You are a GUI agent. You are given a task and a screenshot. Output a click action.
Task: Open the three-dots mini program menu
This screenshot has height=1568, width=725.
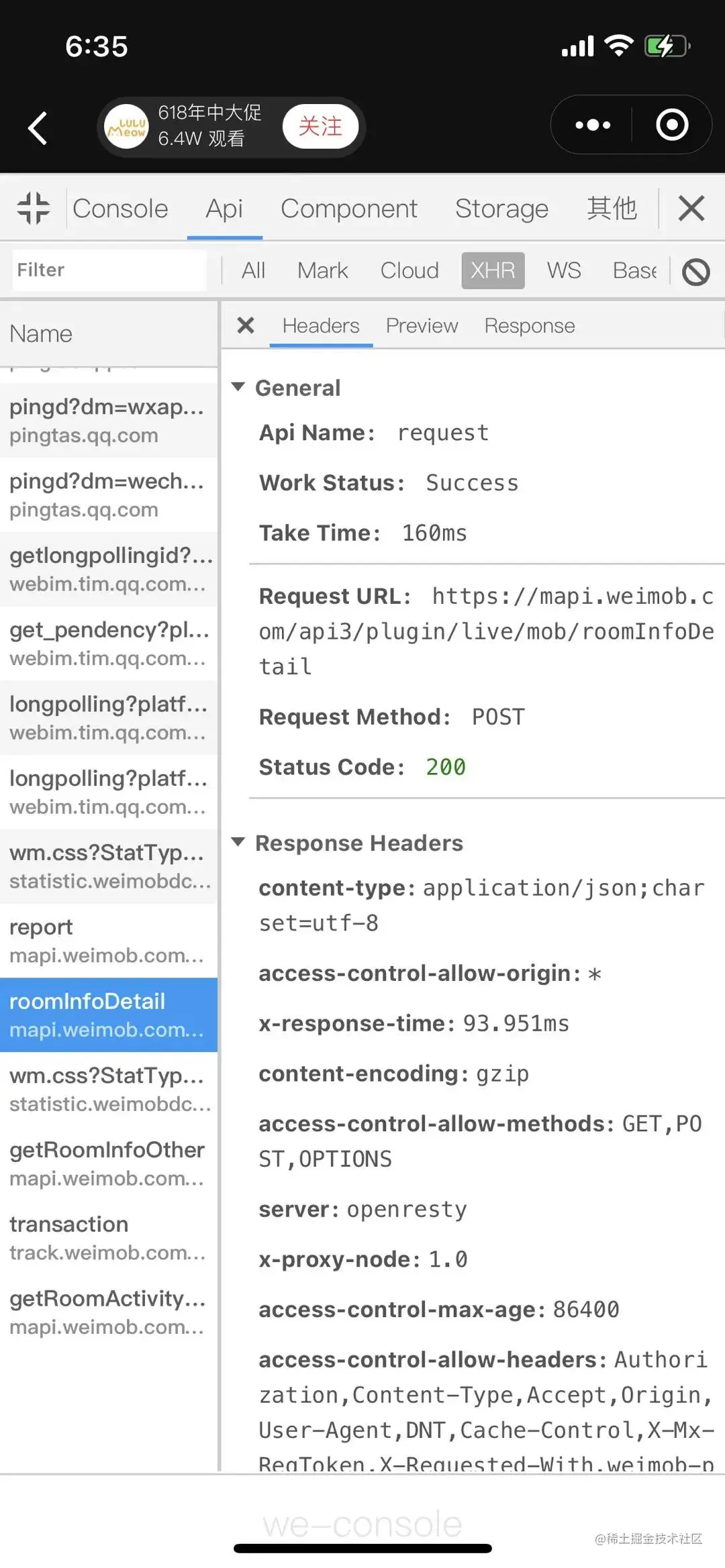coord(593,125)
